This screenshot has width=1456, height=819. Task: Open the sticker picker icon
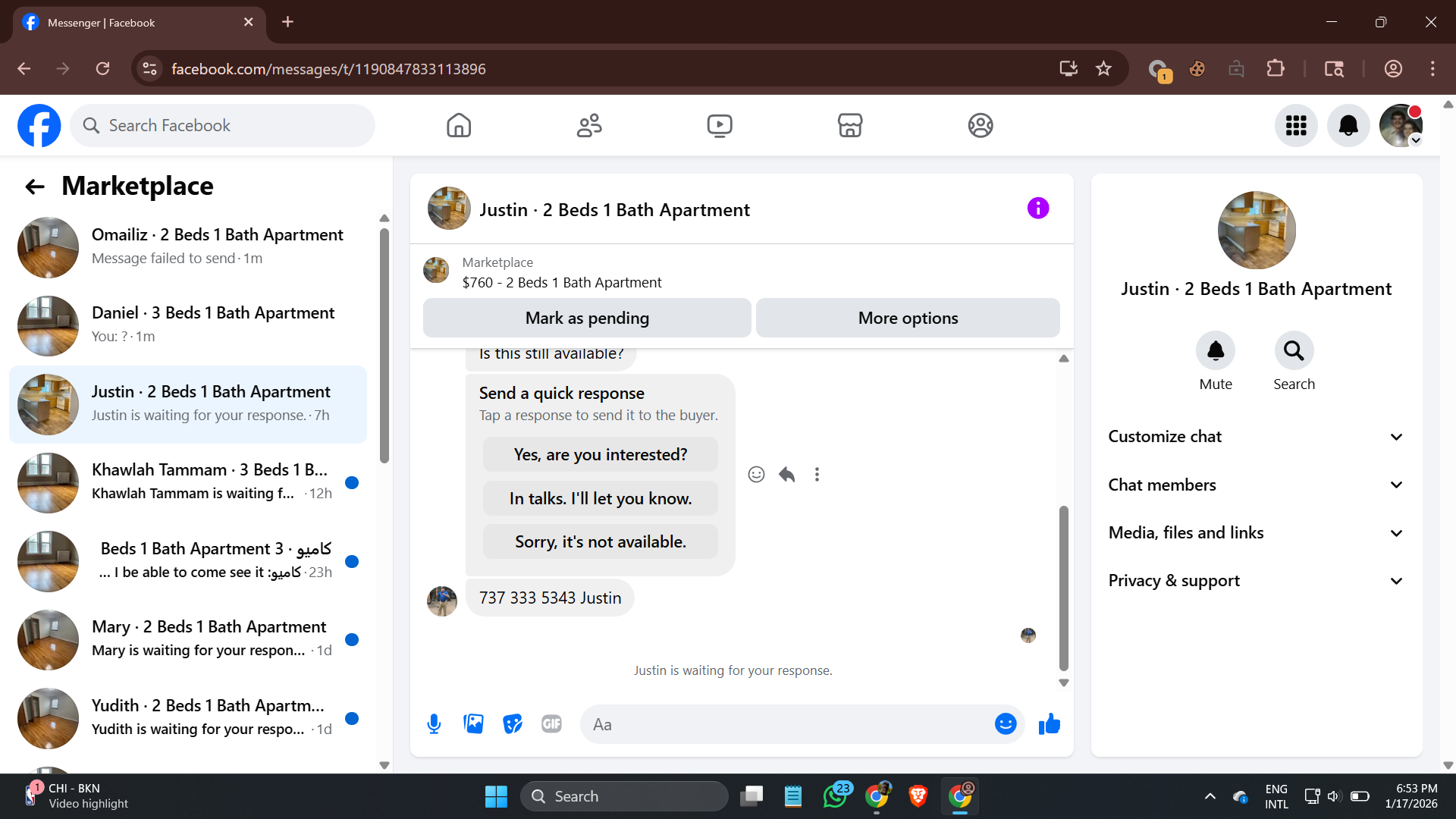click(513, 724)
